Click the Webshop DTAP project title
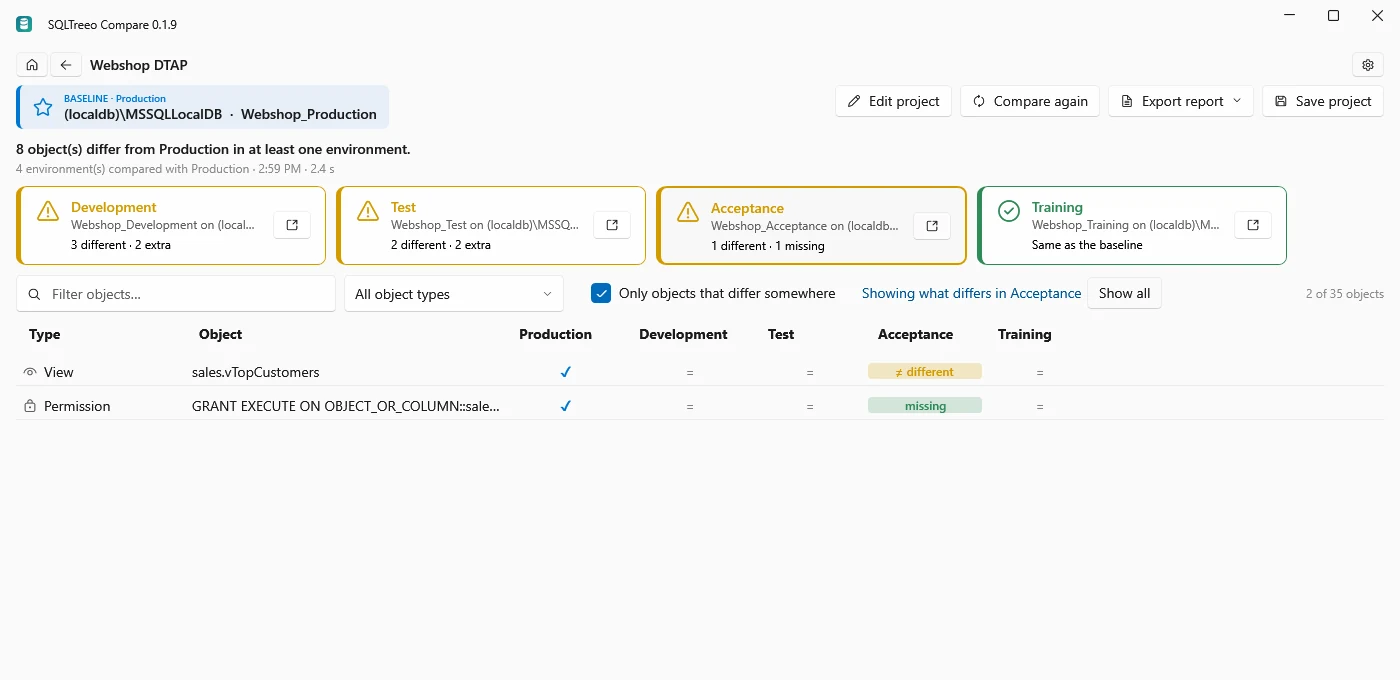The height and width of the screenshot is (680, 1400). coord(139,65)
